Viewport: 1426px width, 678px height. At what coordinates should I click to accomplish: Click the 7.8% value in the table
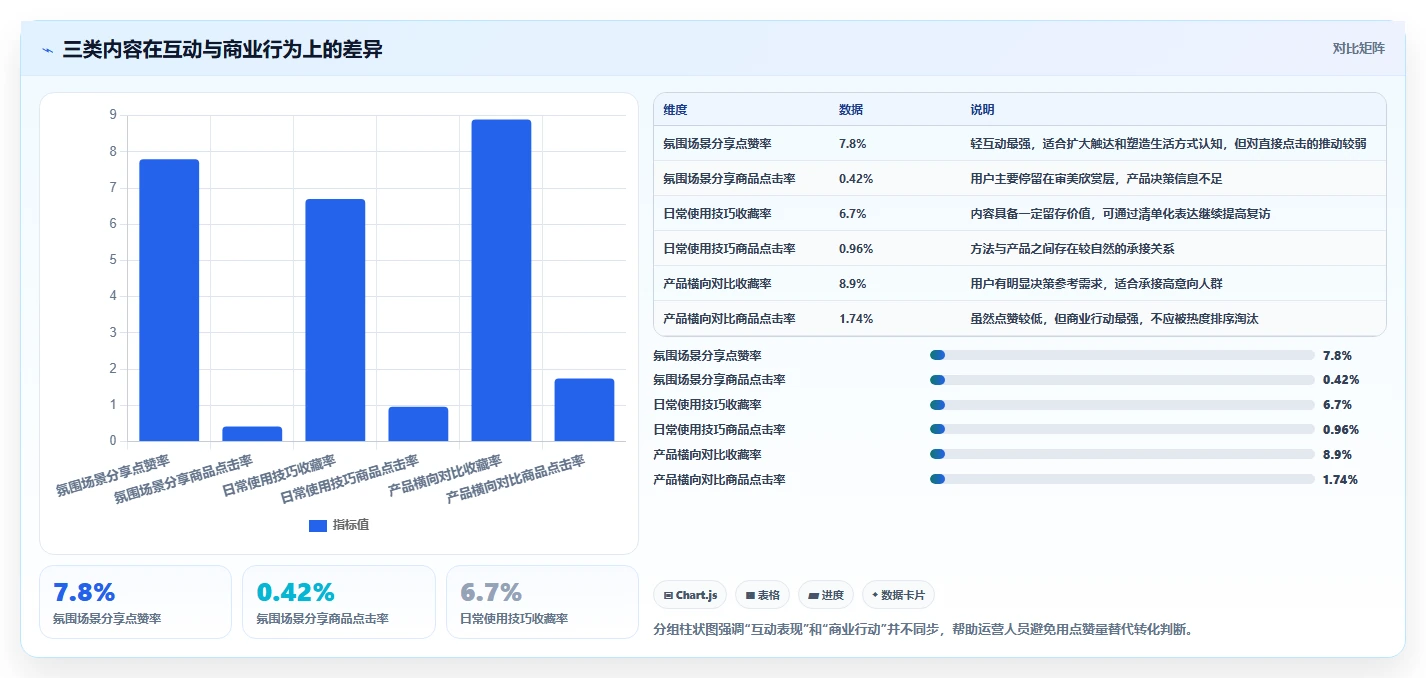point(853,144)
